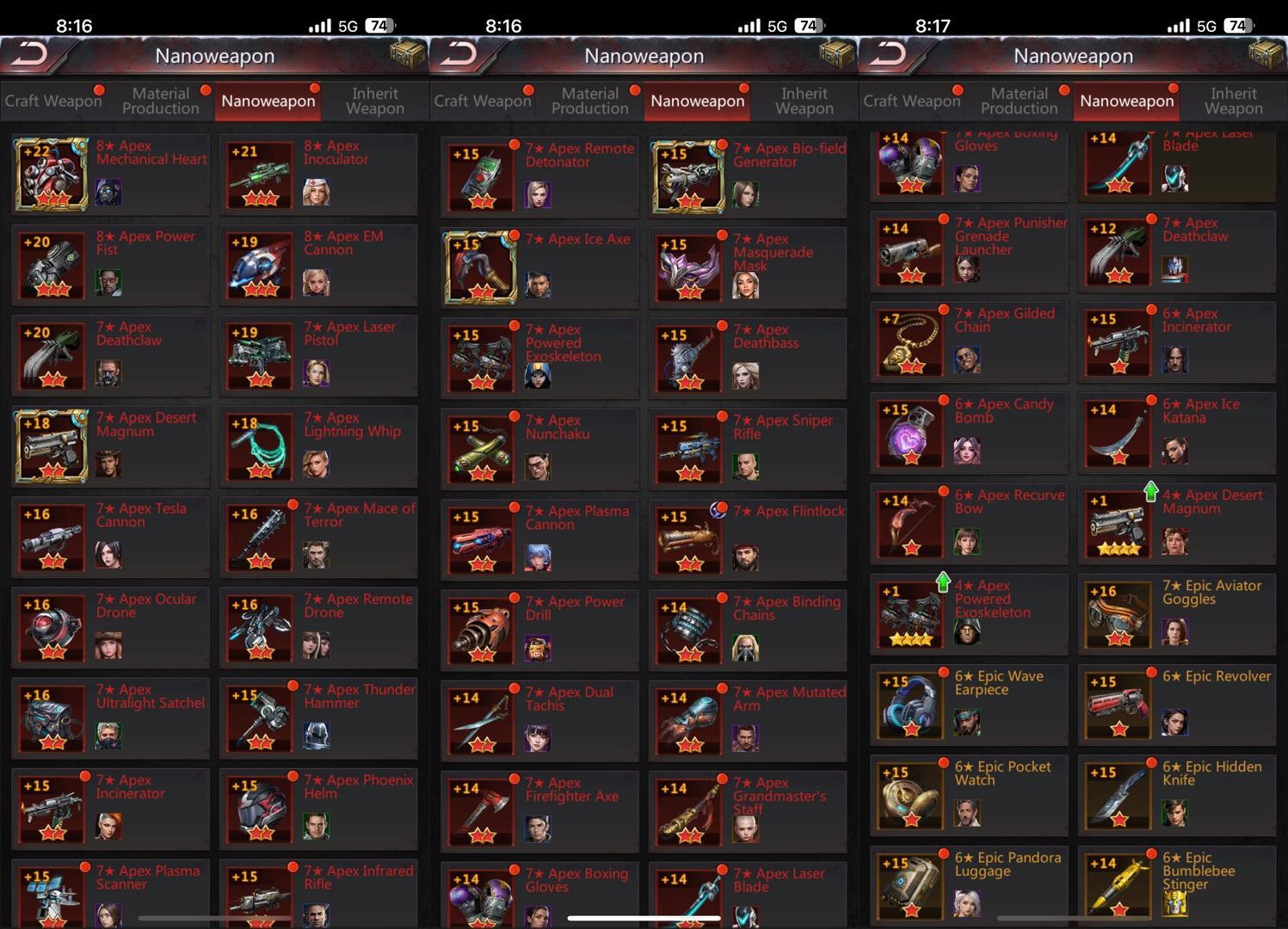Tap hero portrait under 8★ Apex Inoculator
The image size is (1288, 929).
point(316,192)
